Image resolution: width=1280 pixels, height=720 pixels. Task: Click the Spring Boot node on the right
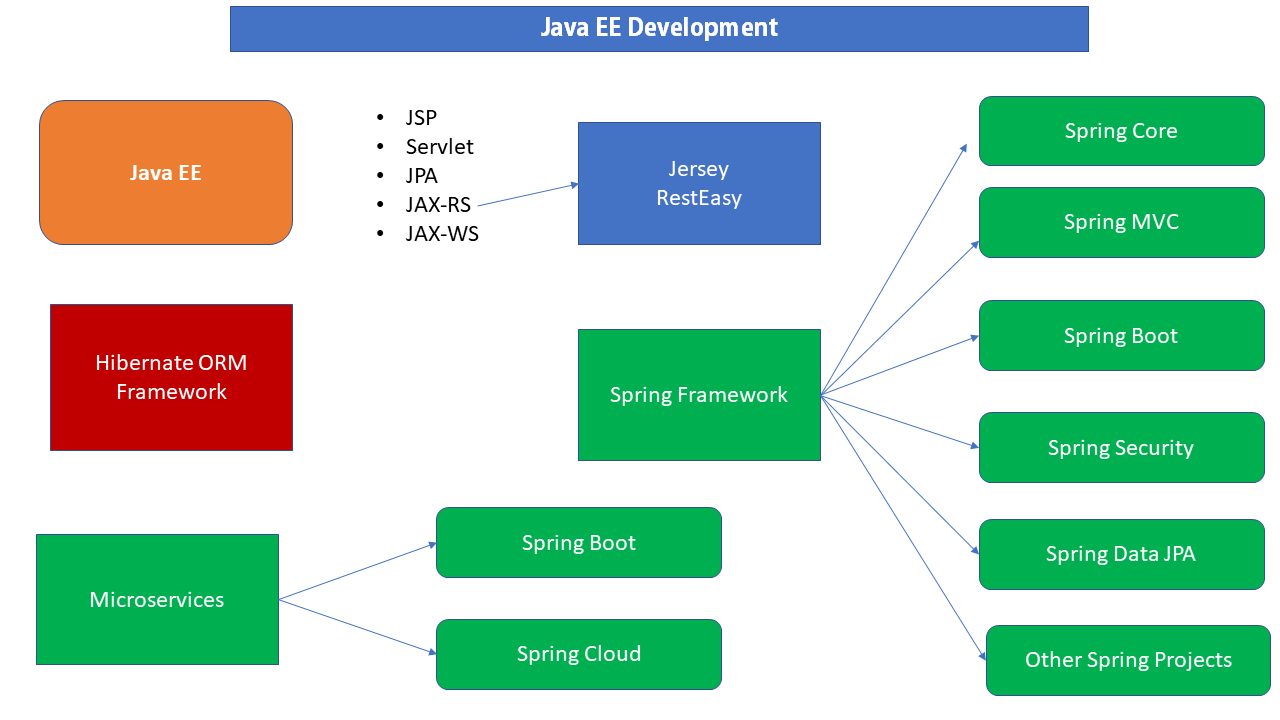click(x=1121, y=335)
